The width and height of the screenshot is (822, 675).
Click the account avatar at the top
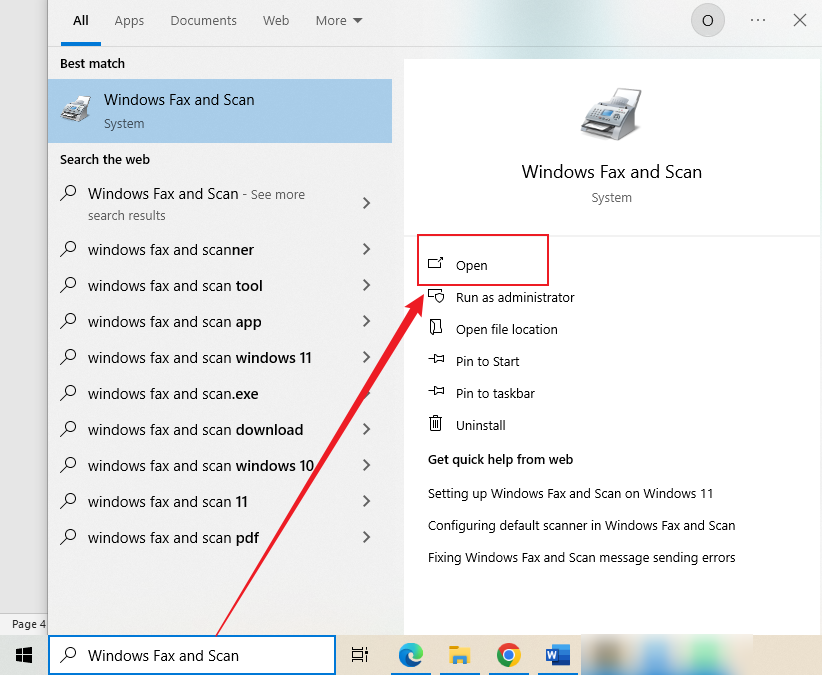coord(708,20)
